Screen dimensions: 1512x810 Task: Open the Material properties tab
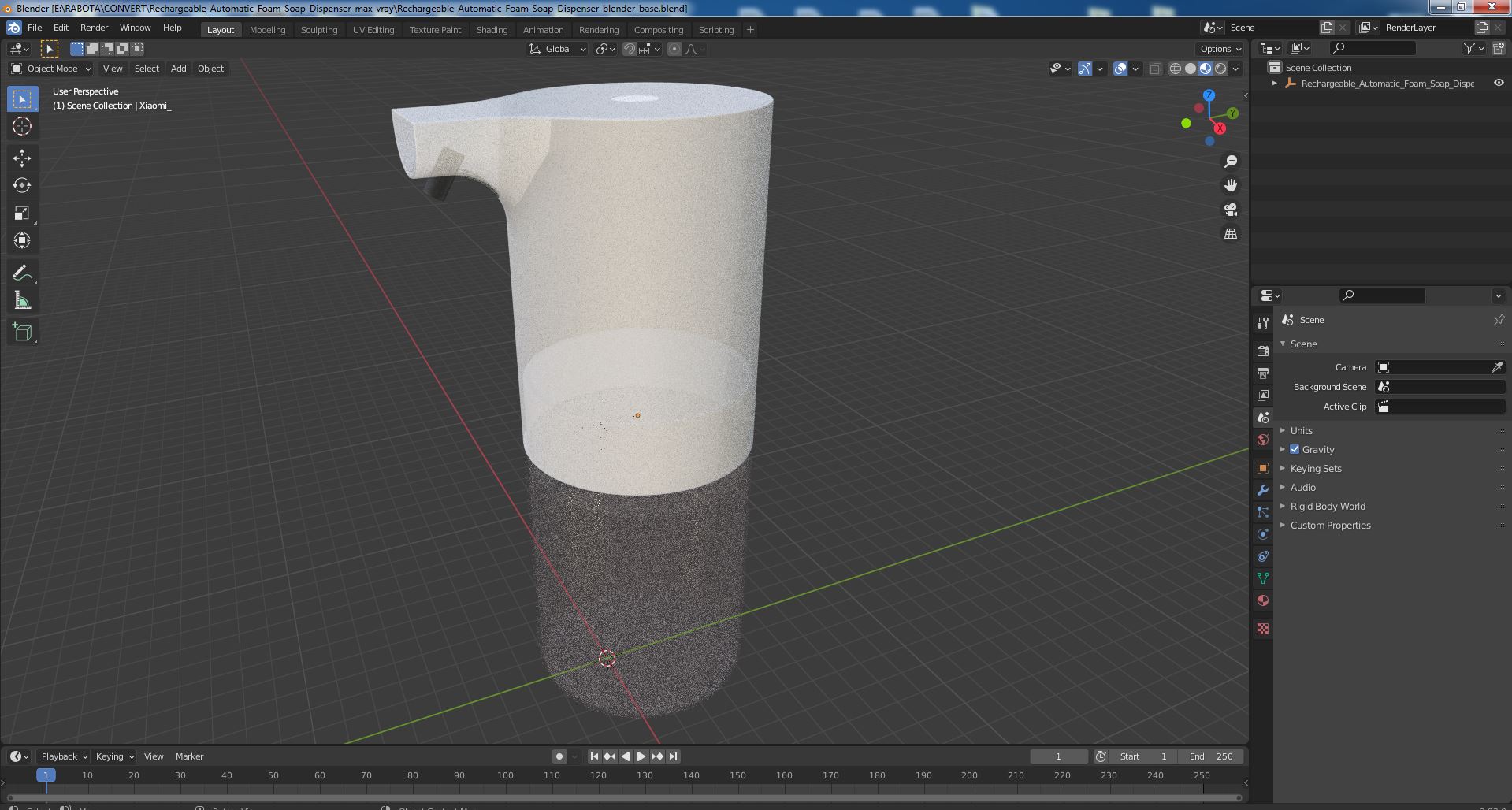1263,600
